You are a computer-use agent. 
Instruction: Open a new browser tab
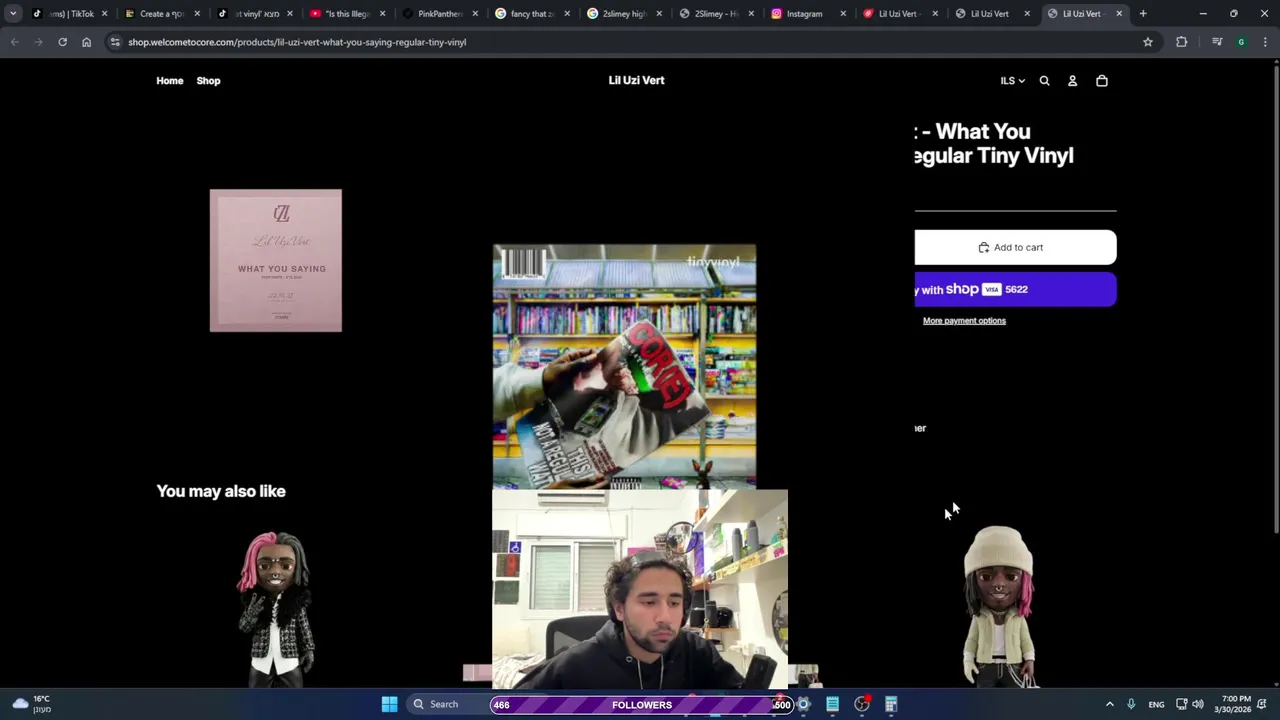coord(1143,14)
